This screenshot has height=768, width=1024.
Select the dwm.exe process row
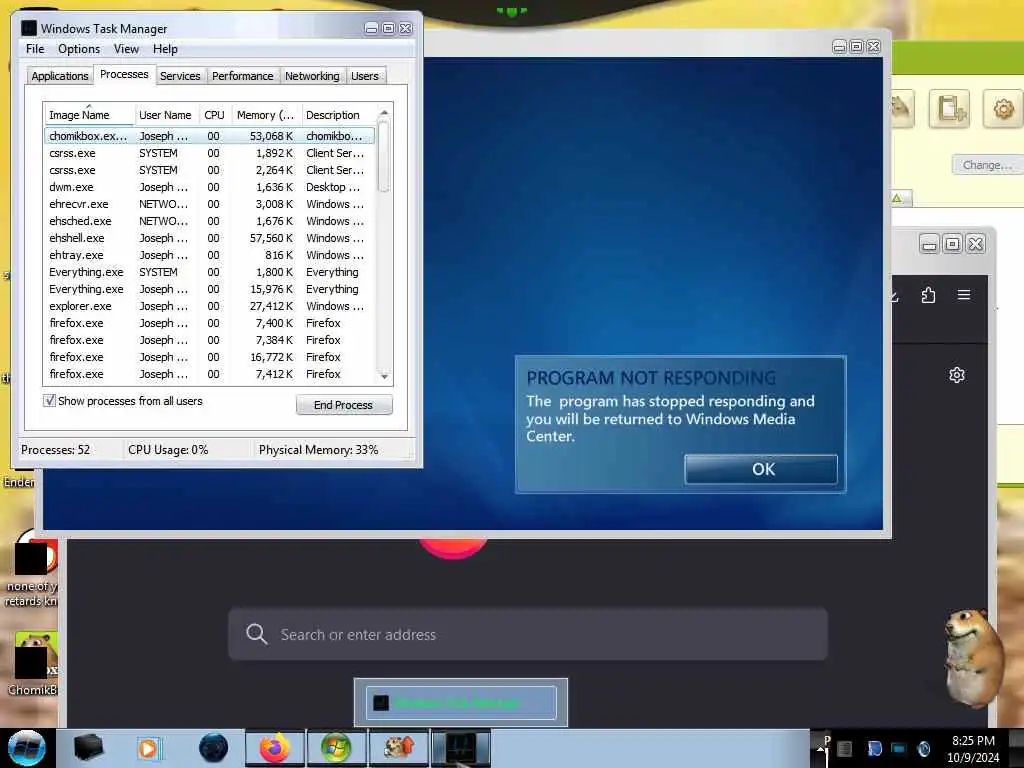[210, 187]
